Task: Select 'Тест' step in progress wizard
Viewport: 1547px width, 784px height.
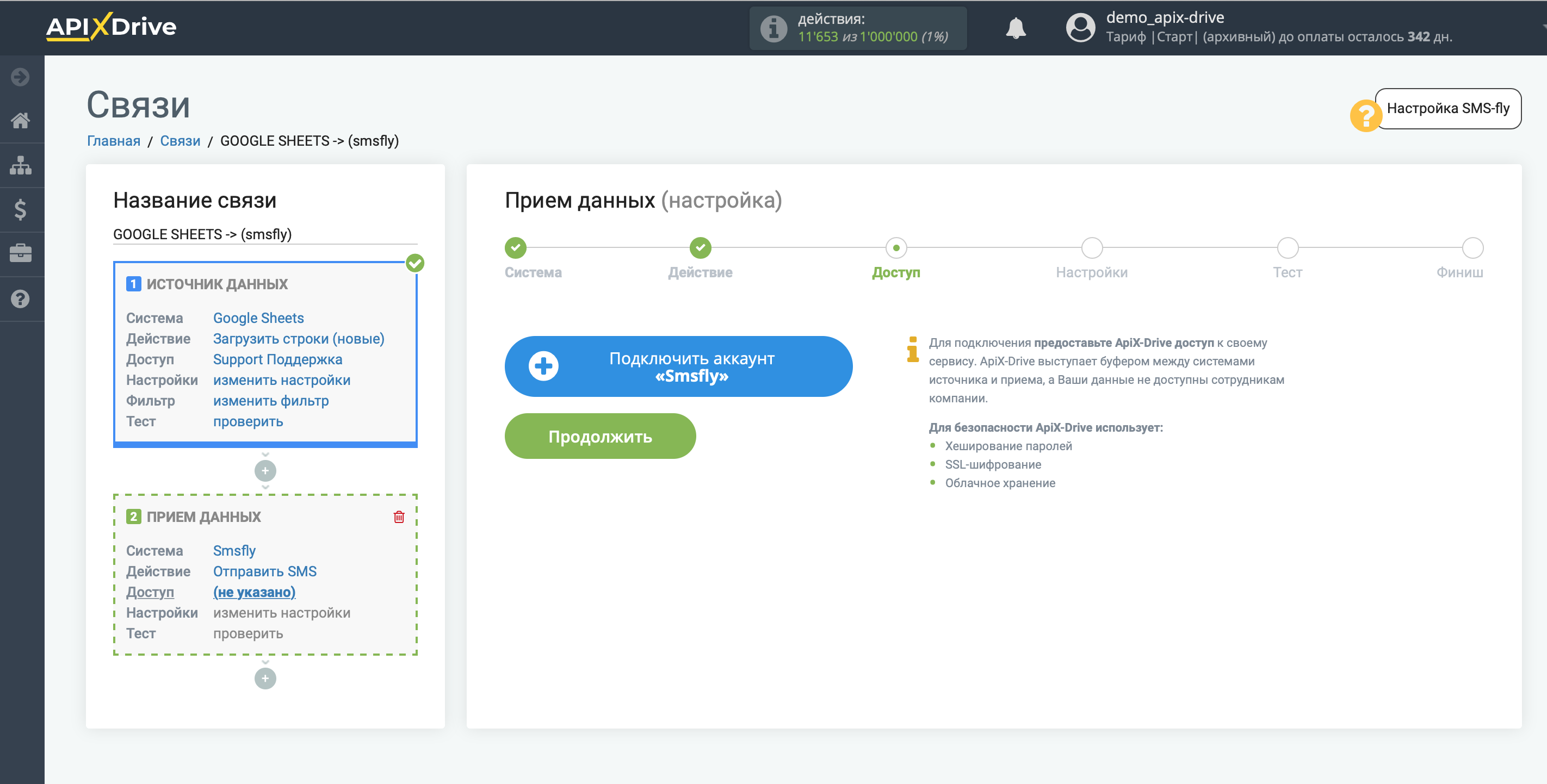Action: pyautogui.click(x=1288, y=247)
